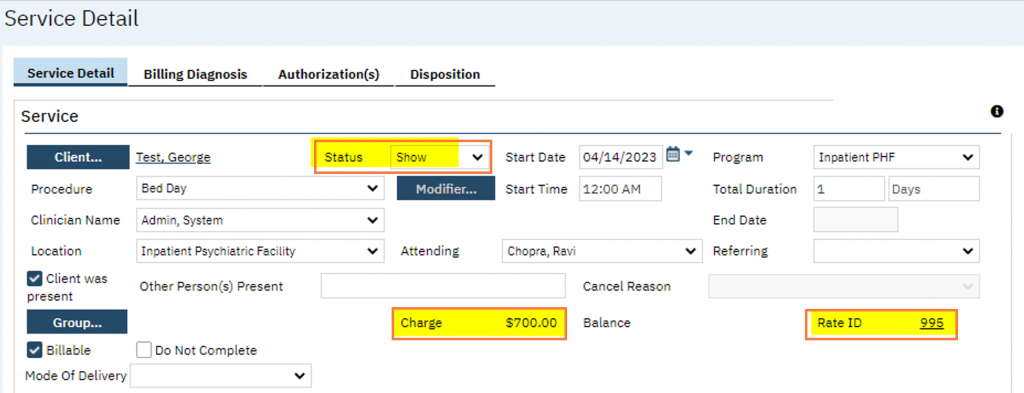Click the Other Person(s) Present text field

[x=443, y=286]
